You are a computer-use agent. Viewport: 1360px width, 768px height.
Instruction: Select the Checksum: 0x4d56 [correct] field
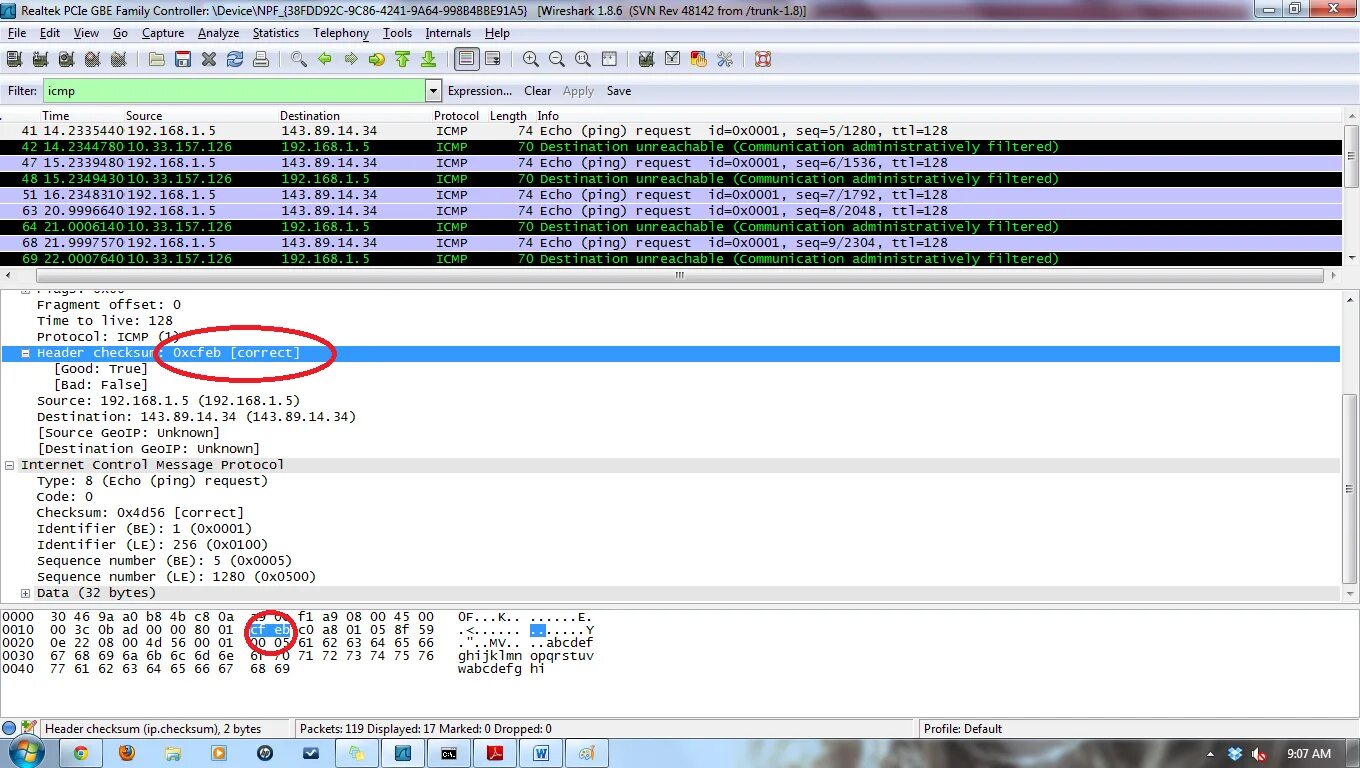pyautogui.click(x=140, y=513)
